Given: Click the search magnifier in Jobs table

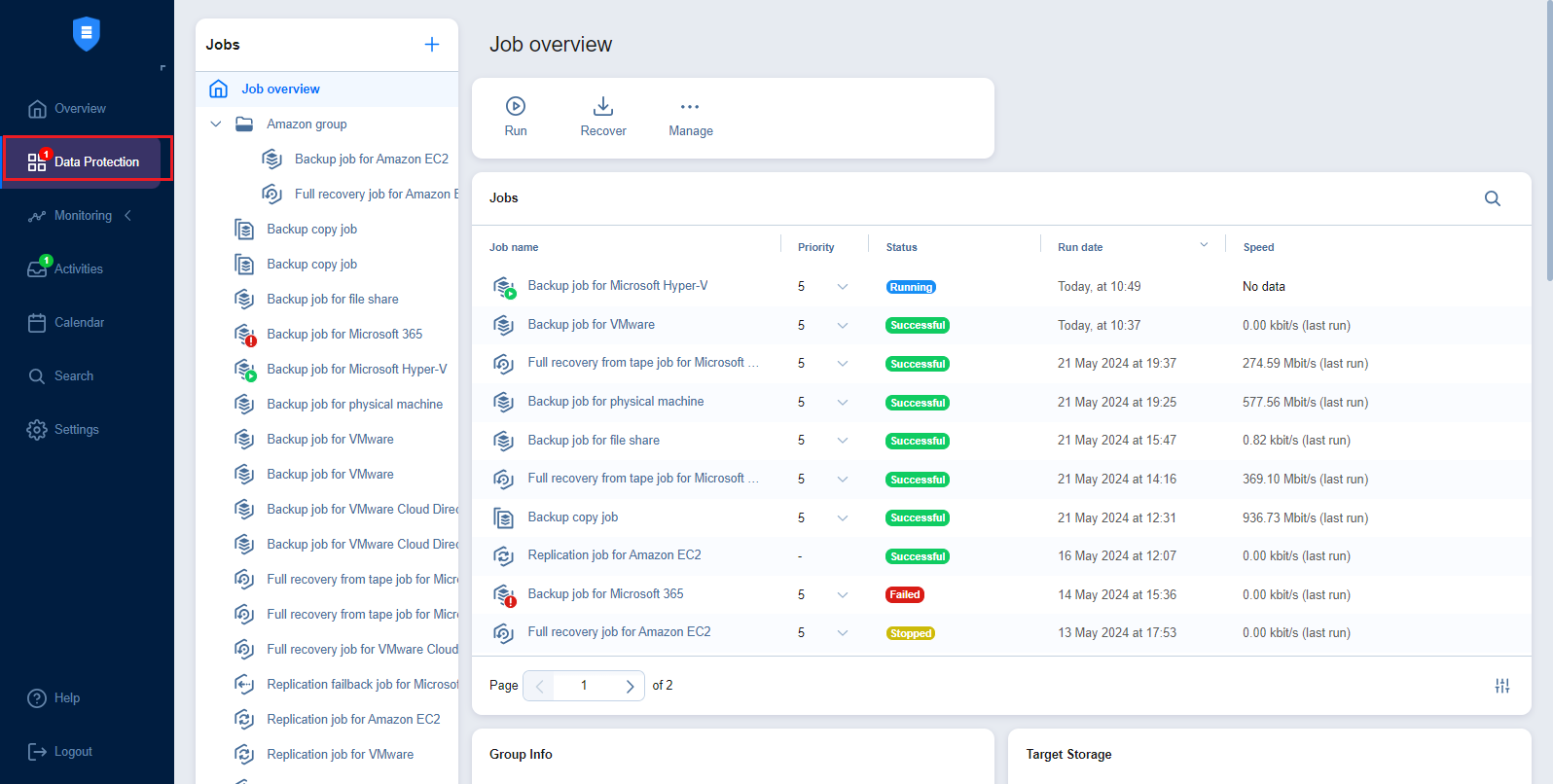Looking at the screenshot, I should click(1492, 198).
